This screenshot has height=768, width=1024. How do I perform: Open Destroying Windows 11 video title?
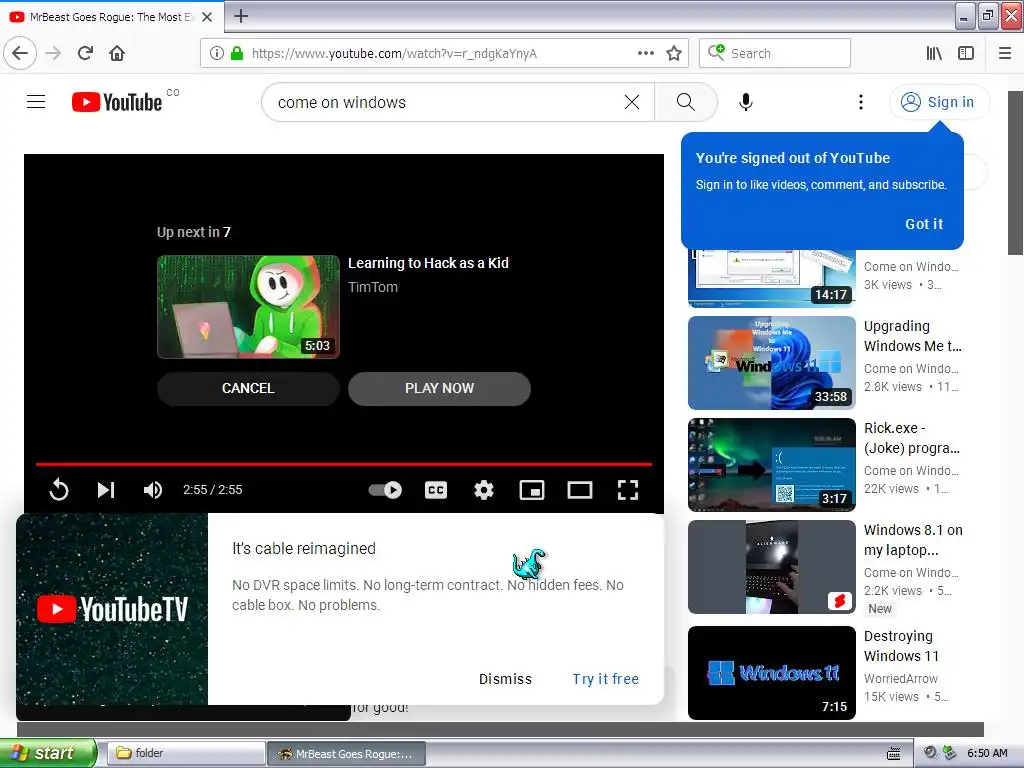pyautogui.click(x=901, y=646)
